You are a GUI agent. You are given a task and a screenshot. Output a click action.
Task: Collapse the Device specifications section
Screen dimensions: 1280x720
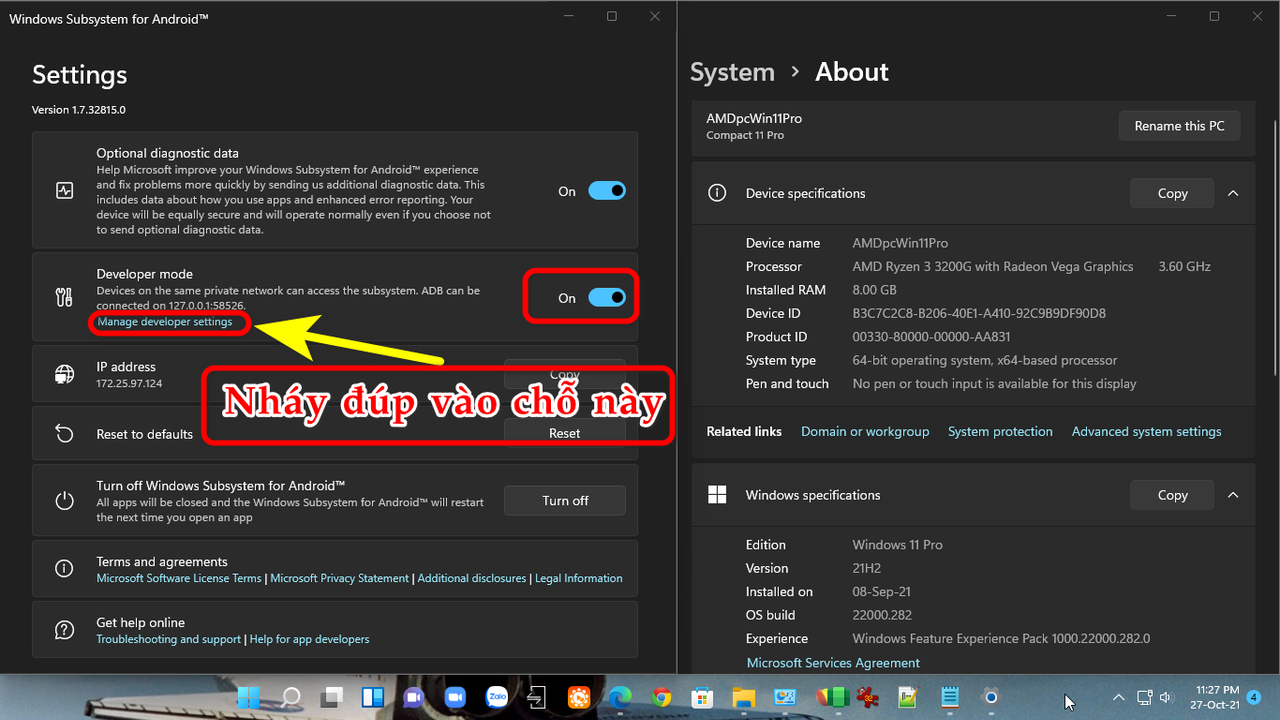click(1233, 193)
